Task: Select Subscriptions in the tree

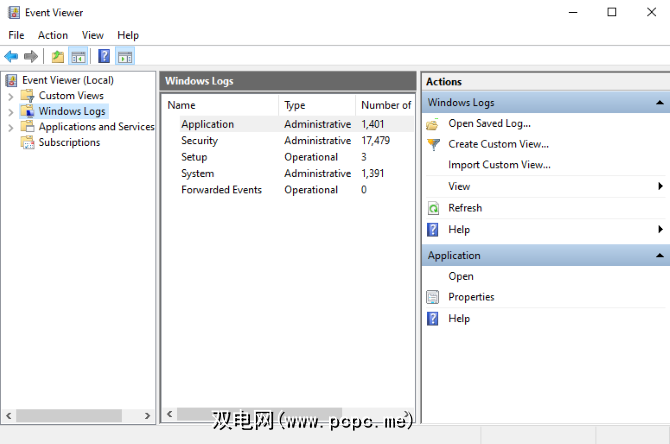Action: pos(69,142)
